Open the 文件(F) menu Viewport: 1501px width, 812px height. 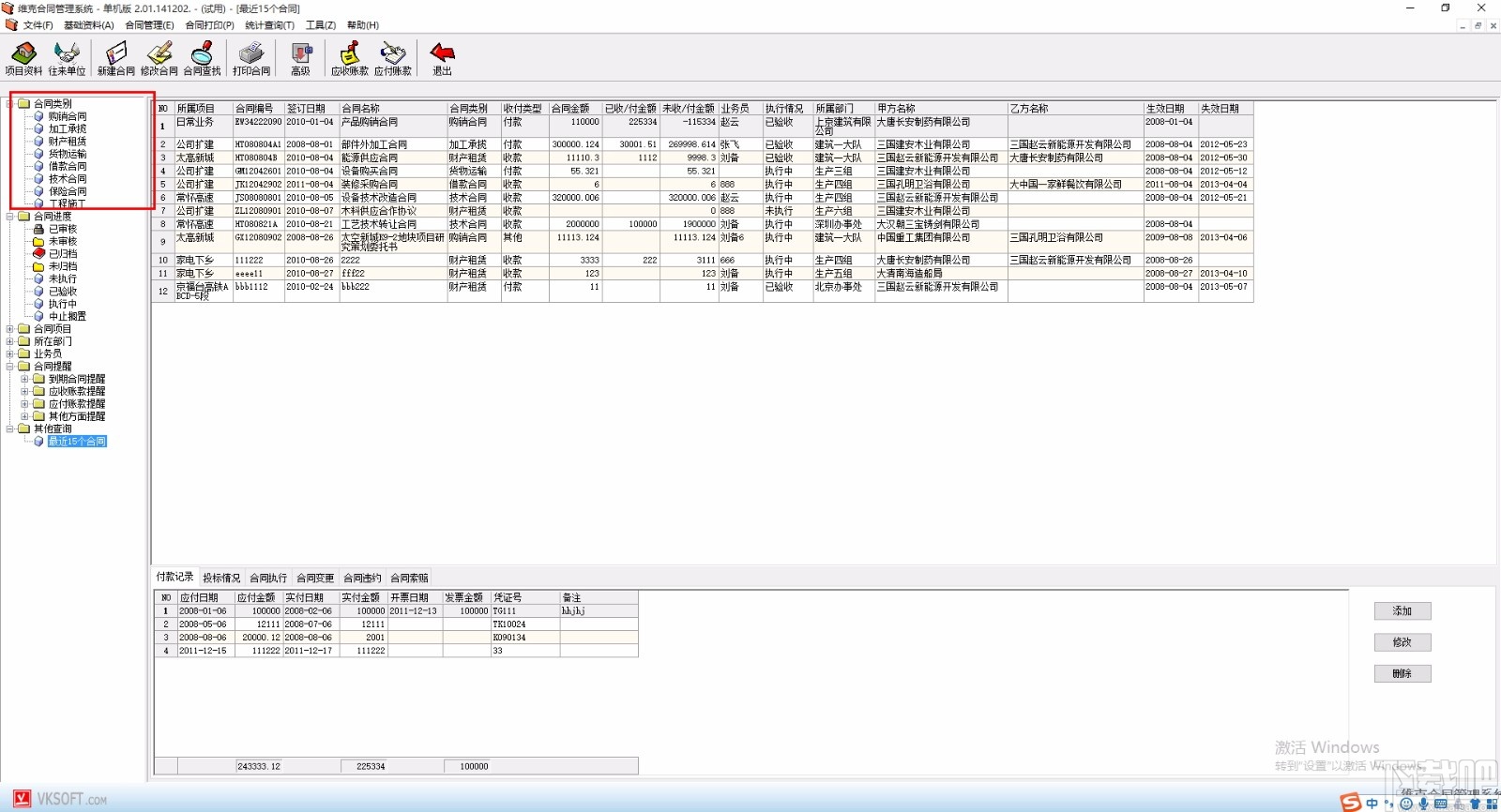click(x=38, y=25)
